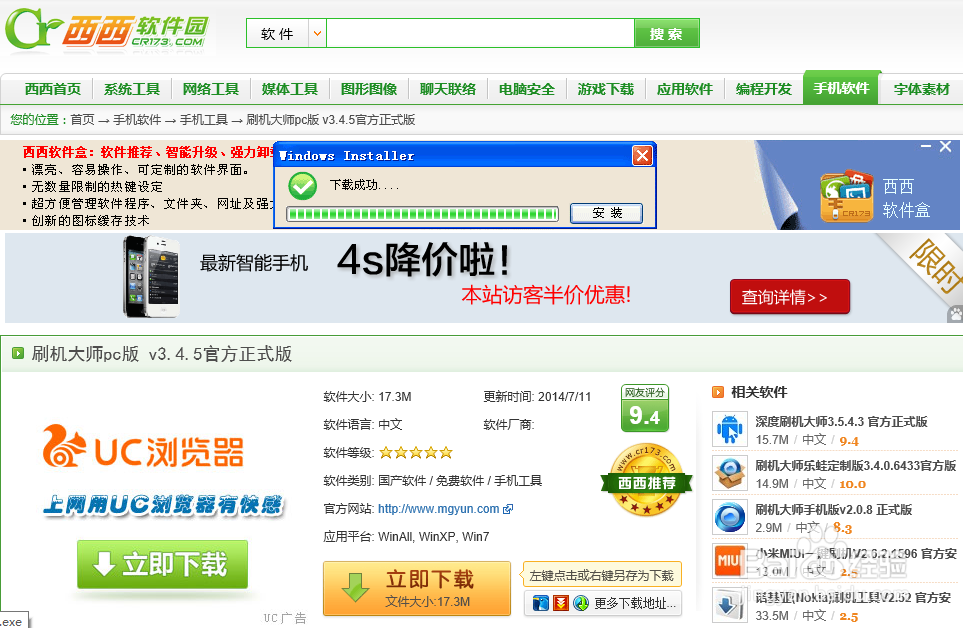The width and height of the screenshot is (963, 628).
Task: Click the paw icon on ad corner
Action: [x=955, y=315]
